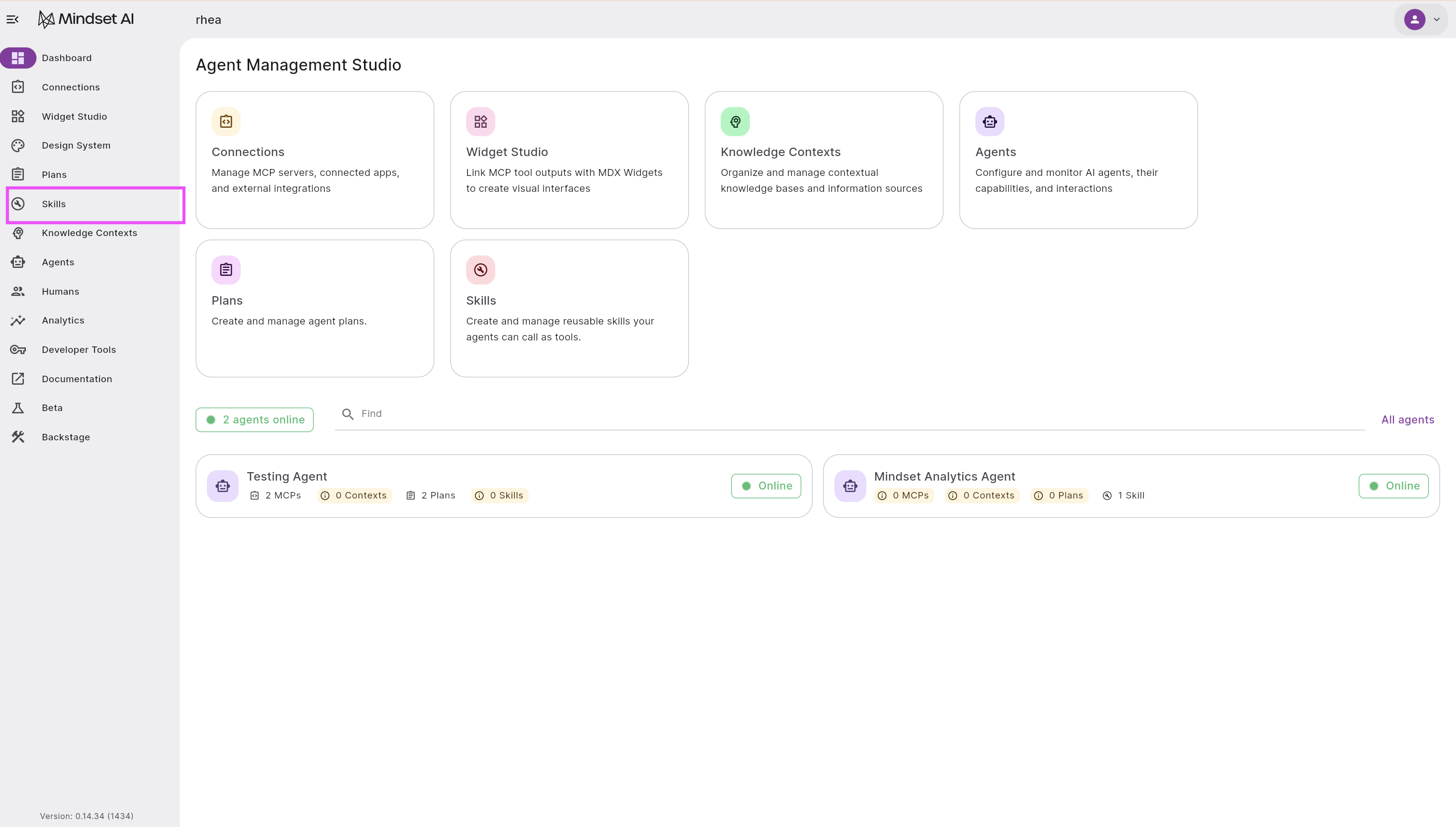This screenshot has height=827, width=1456.
Task: Click the Plans sidebar icon
Action: pyautogui.click(x=18, y=174)
